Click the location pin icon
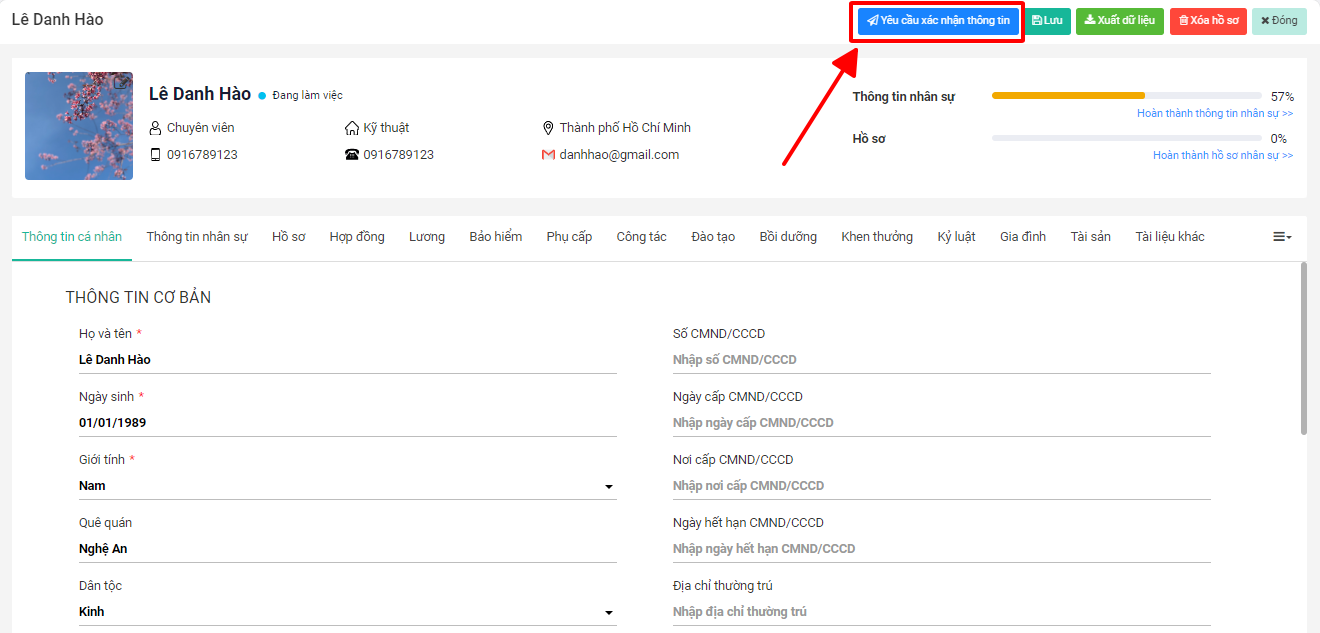This screenshot has width=1320, height=633. click(x=548, y=128)
